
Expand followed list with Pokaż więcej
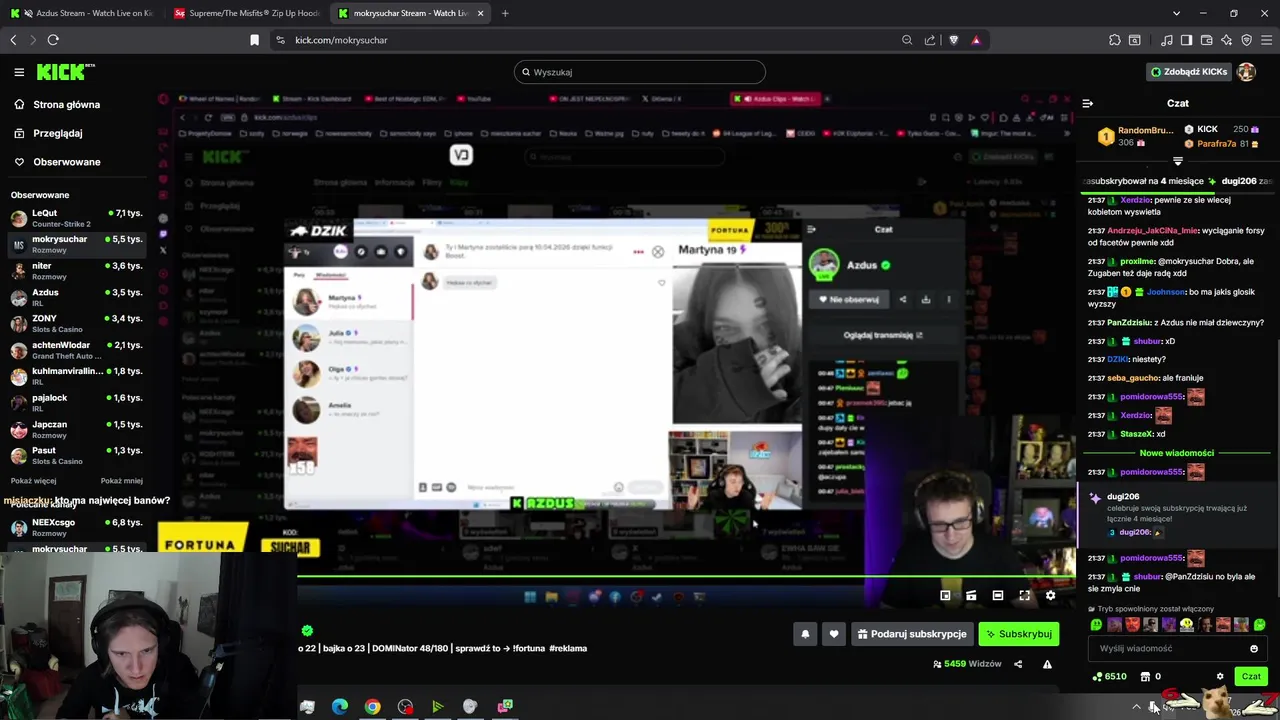(33, 481)
